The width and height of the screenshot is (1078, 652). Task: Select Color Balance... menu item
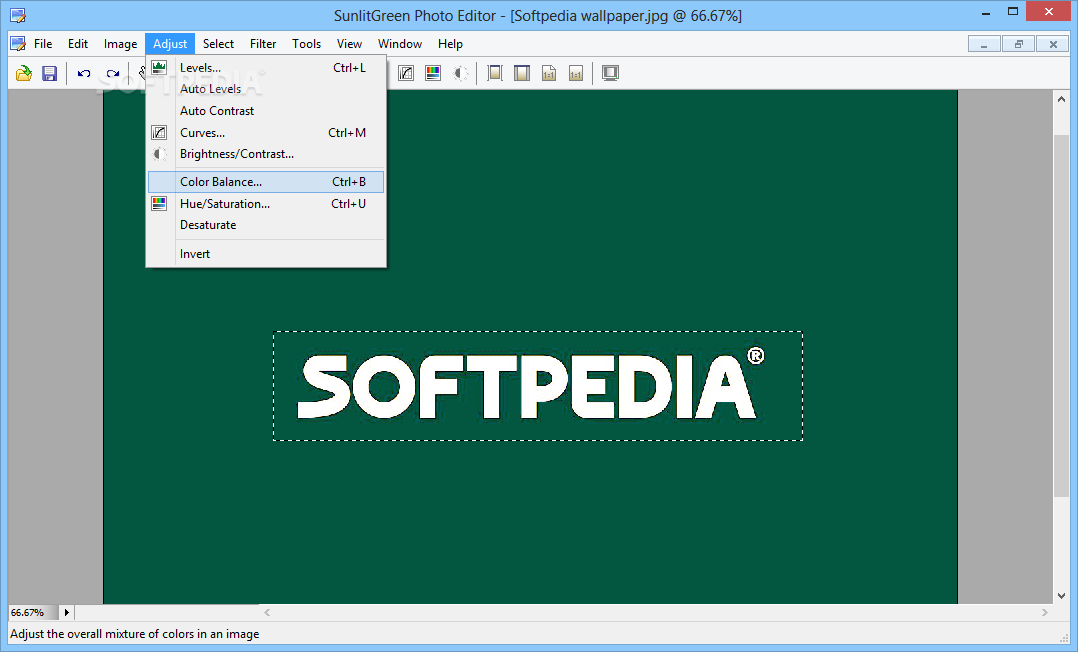tap(266, 182)
